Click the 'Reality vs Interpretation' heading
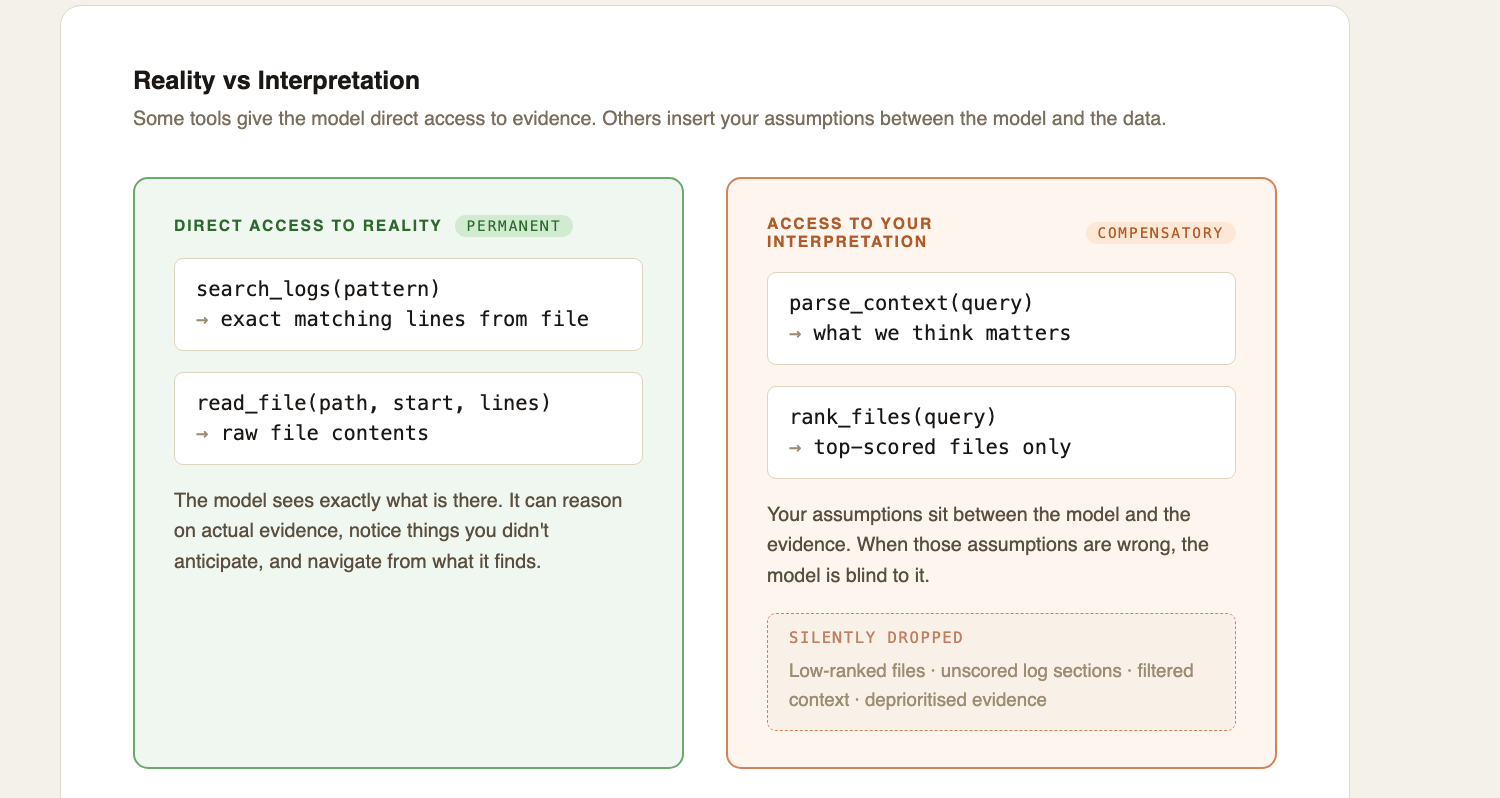This screenshot has width=1500, height=798. point(277,80)
